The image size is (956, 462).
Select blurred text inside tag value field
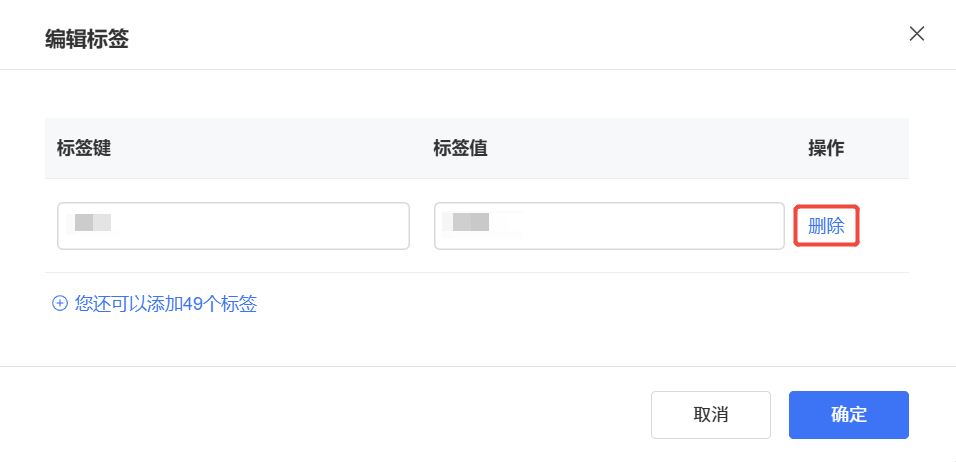pyautogui.click(x=471, y=222)
